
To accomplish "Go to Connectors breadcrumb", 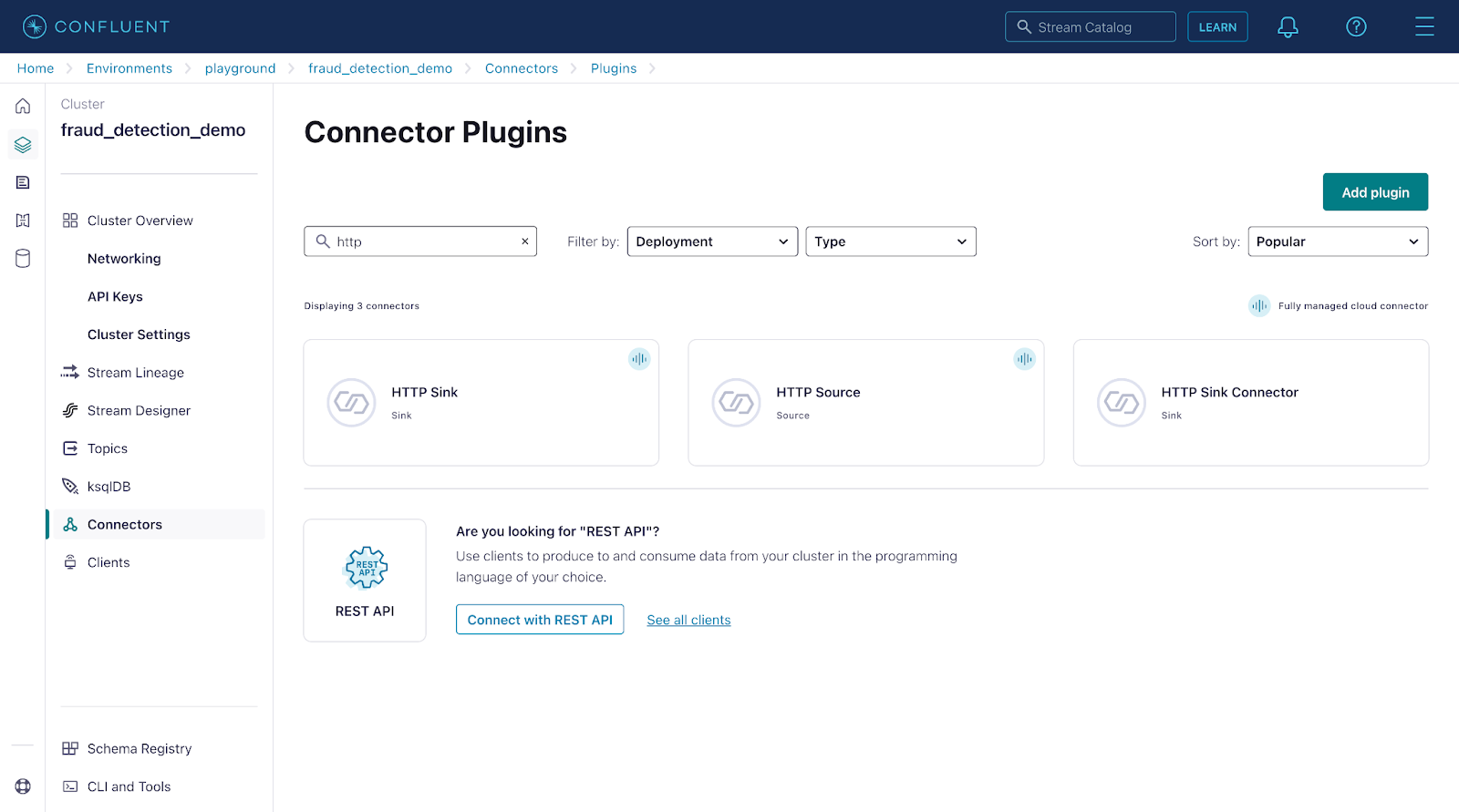I will coord(522,68).
